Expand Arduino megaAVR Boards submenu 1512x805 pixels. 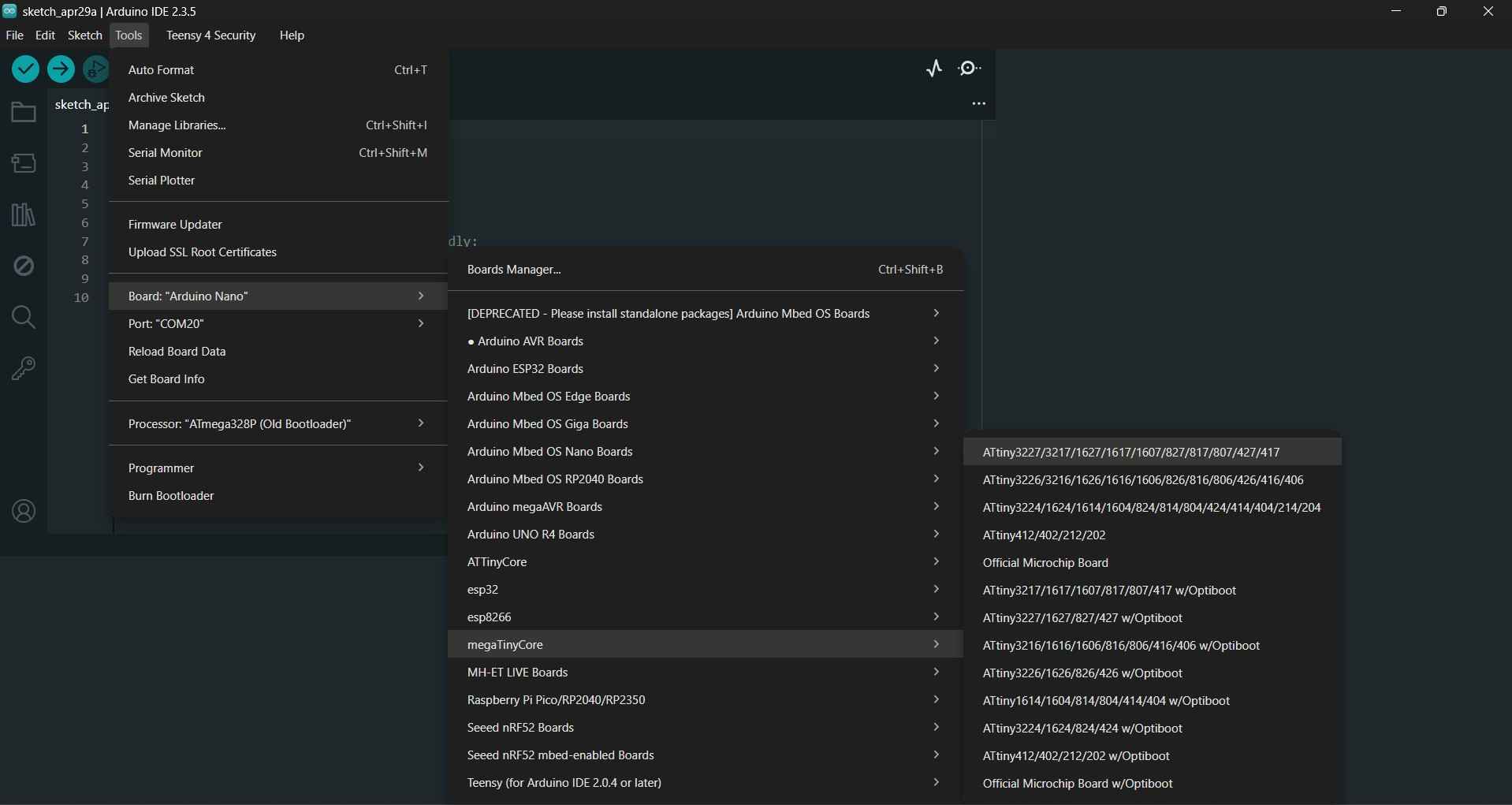[x=706, y=507]
